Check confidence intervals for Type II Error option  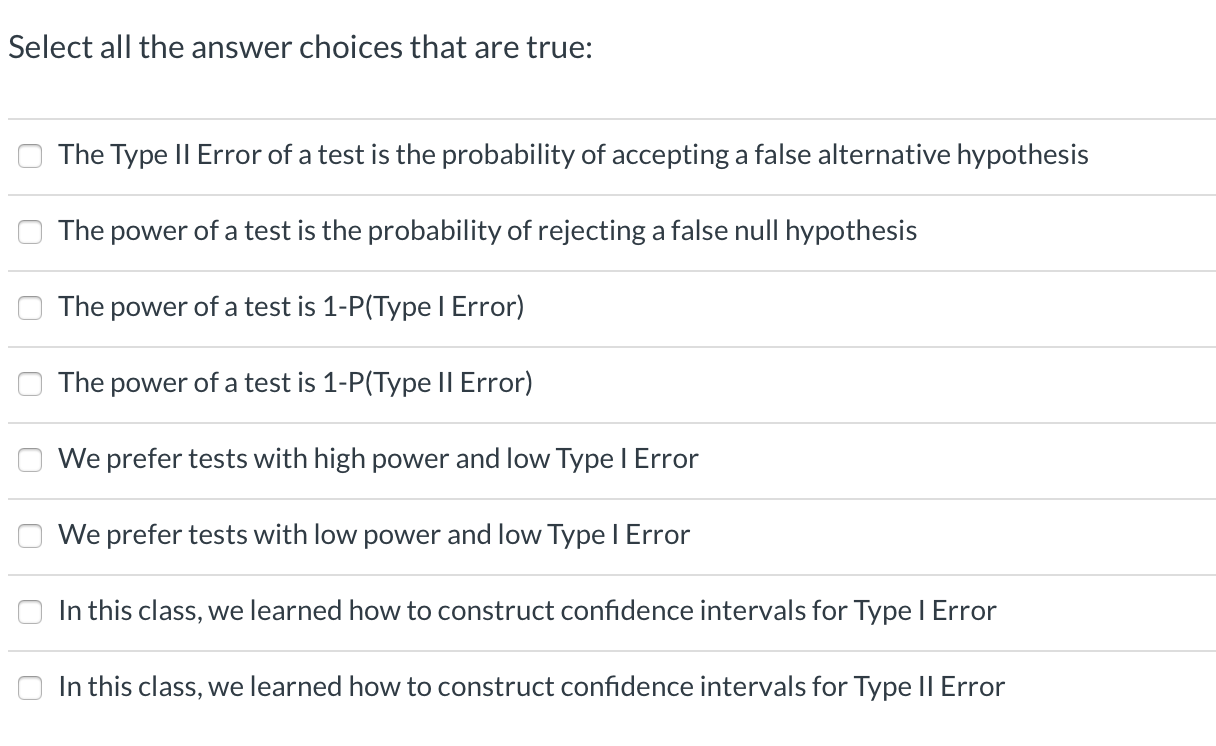pos(30,688)
